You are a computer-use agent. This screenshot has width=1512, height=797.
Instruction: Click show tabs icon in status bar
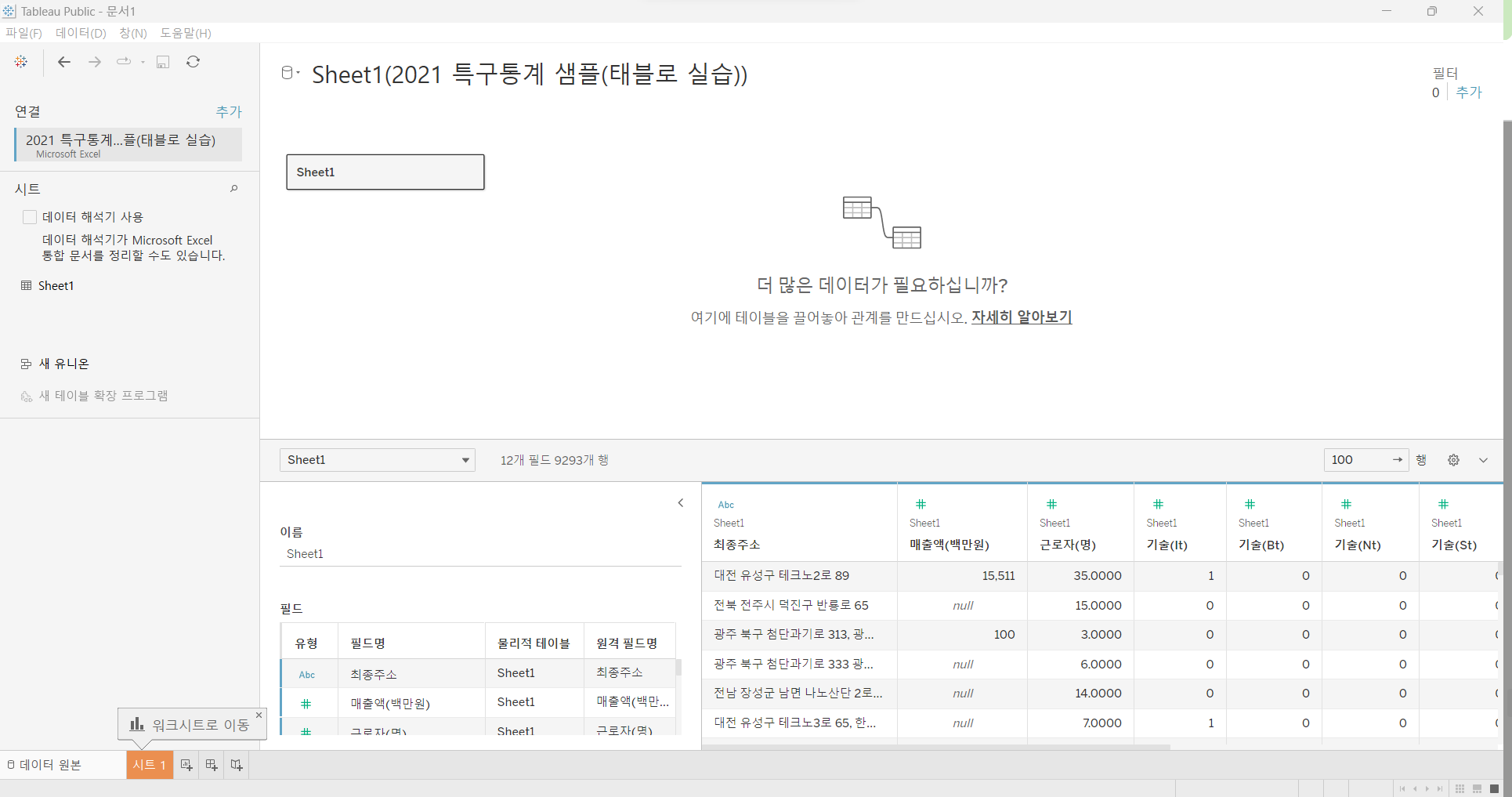(x=1495, y=788)
